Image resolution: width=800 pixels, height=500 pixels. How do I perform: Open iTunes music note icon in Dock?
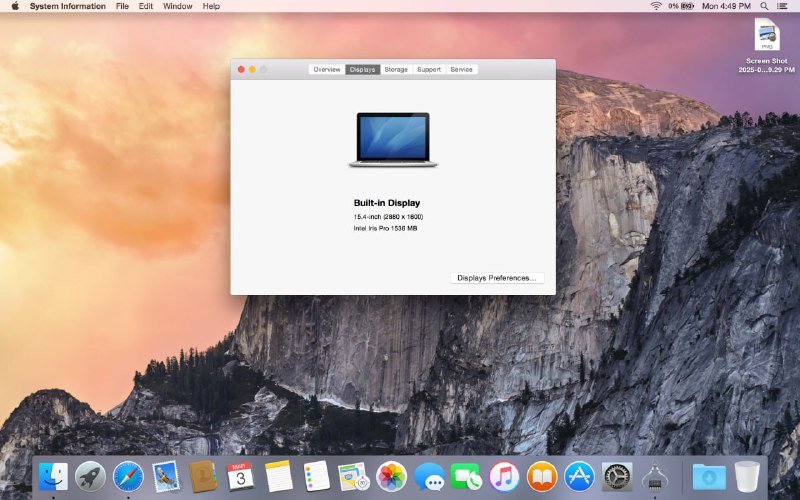click(504, 477)
